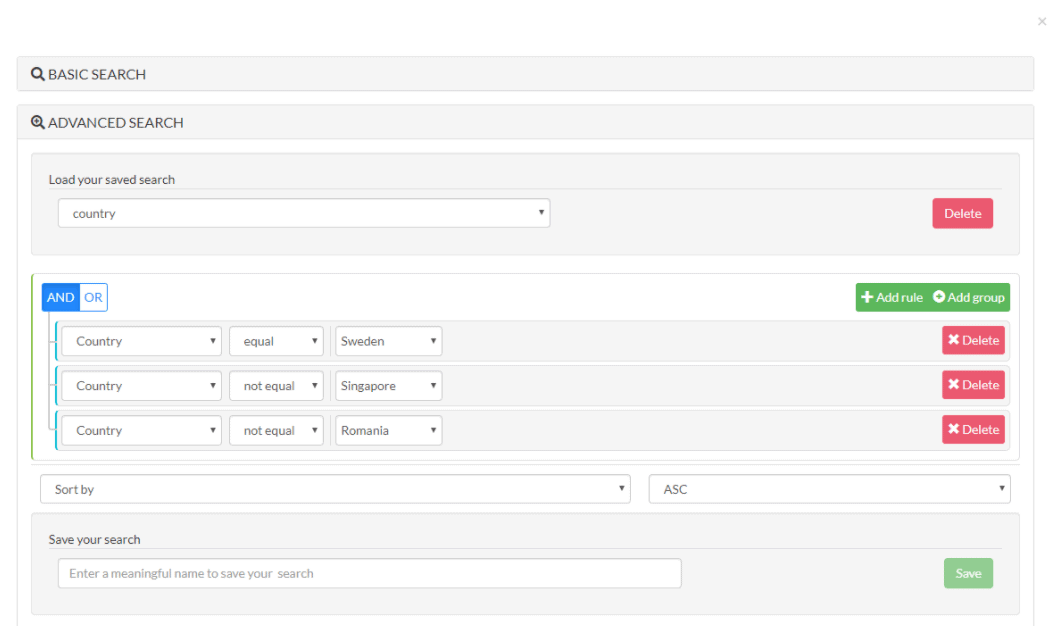
Task: Open the field dropdown in the Singapore rule
Action: pyautogui.click(x=141, y=386)
